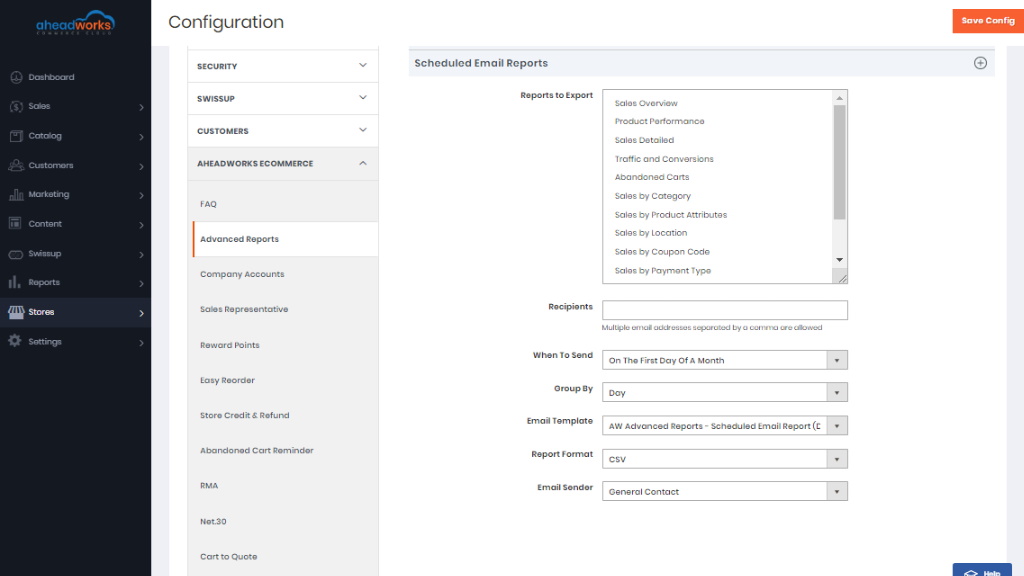This screenshot has height=576, width=1024.
Task: Click the Scheduled Email Reports heading
Action: tap(481, 63)
